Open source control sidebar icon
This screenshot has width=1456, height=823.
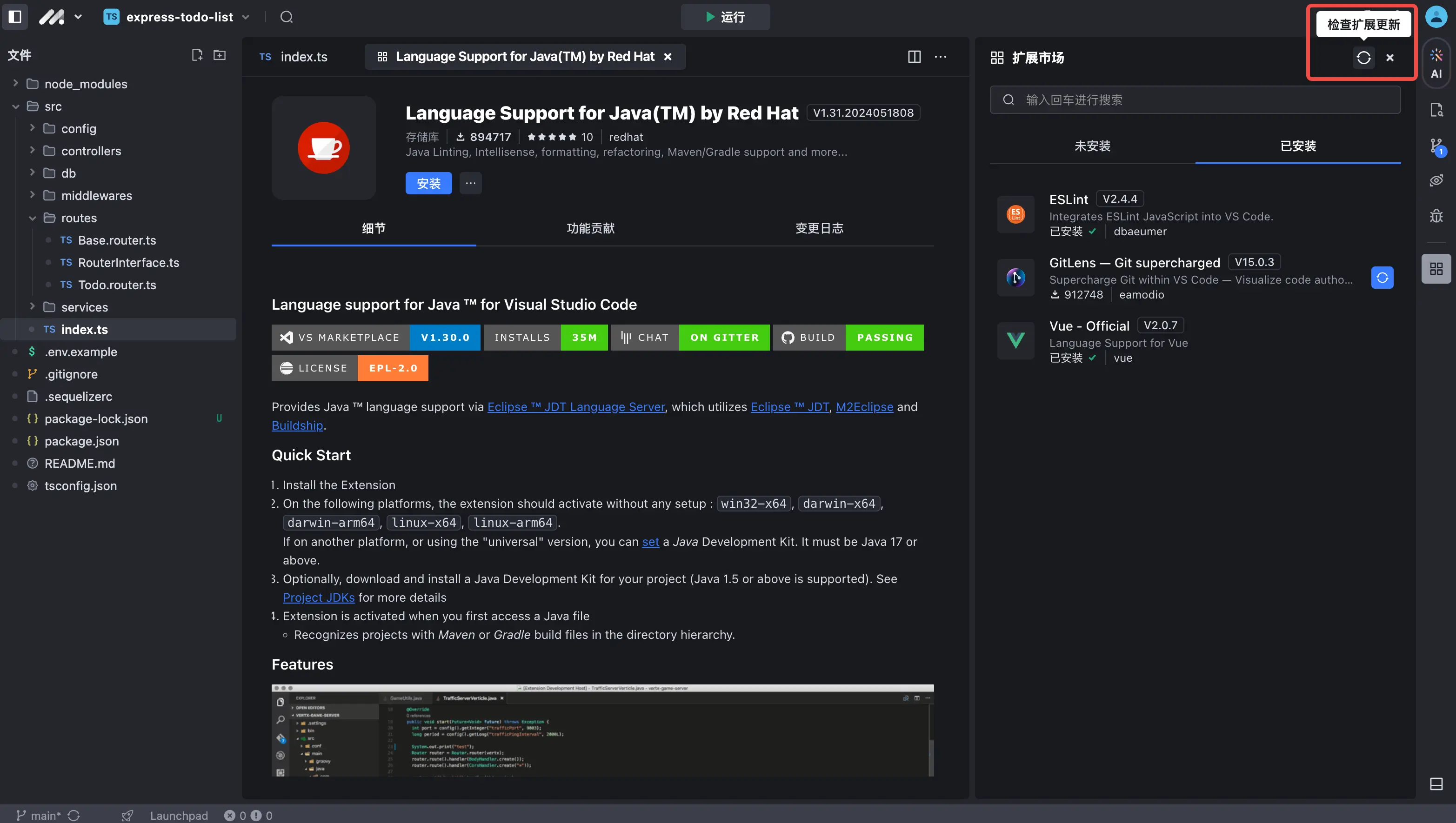pos(1436,146)
